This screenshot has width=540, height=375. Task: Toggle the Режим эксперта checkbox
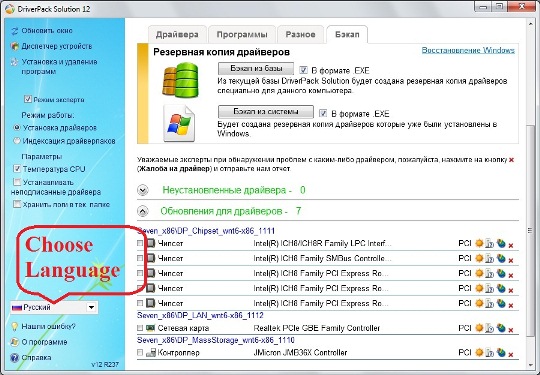(x=28, y=100)
